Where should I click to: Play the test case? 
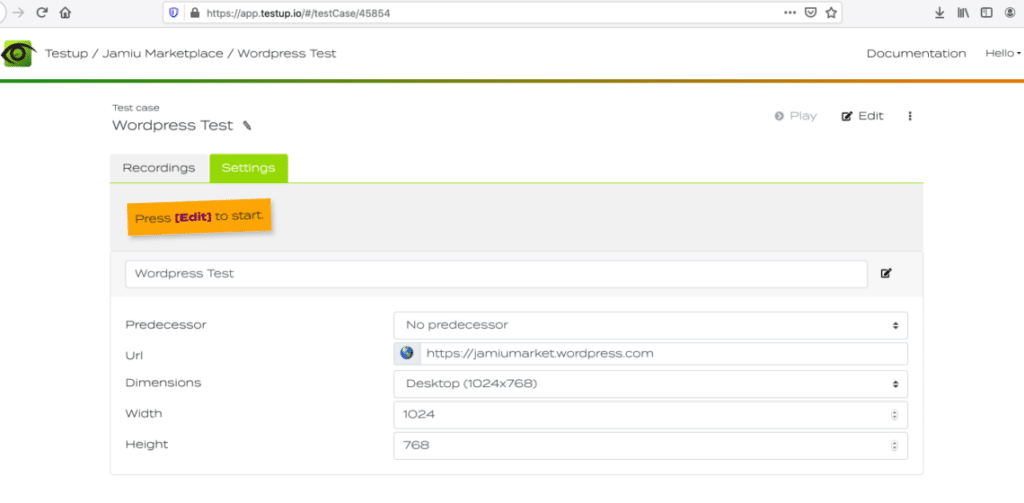click(795, 116)
